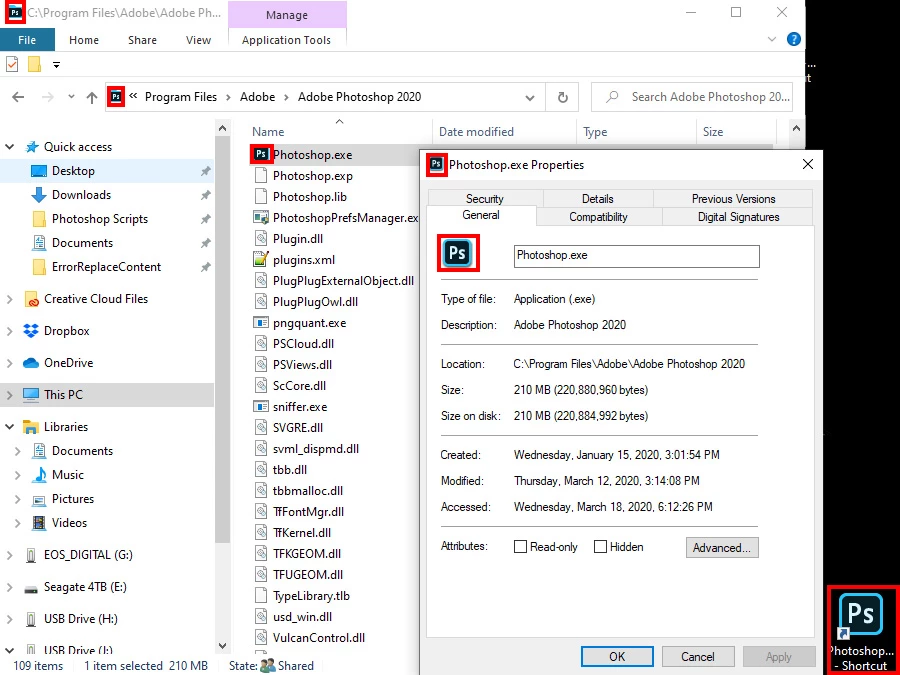Sort files by the Name column header
Viewport: 900px width, 675px height.
coord(268,131)
